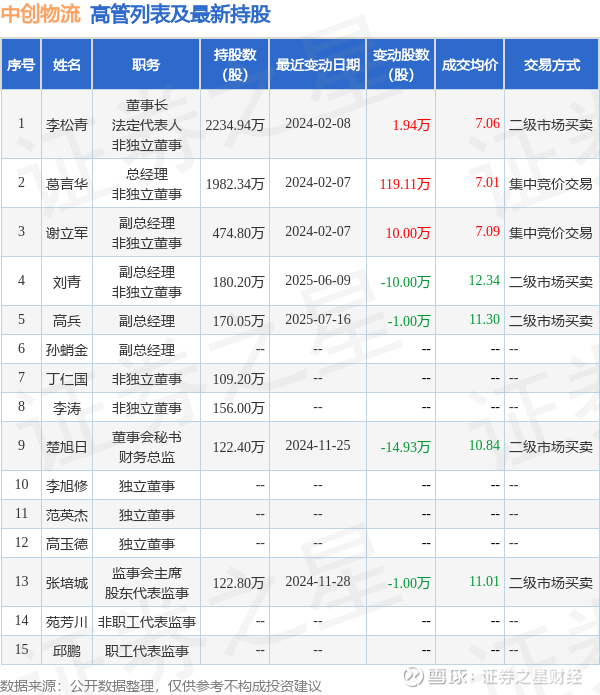Image resolution: width=600 pixels, height=695 pixels.
Task: Click the holding value 474.80万
Action: pos(238,233)
